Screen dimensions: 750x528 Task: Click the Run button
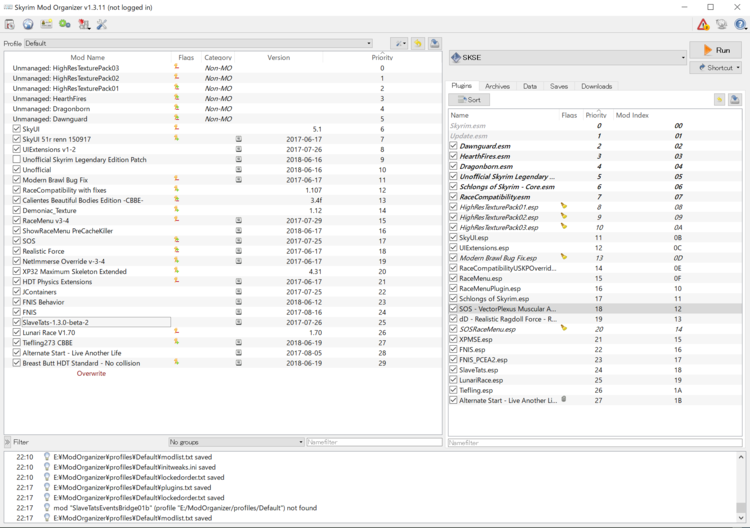pyautogui.click(x=716, y=50)
